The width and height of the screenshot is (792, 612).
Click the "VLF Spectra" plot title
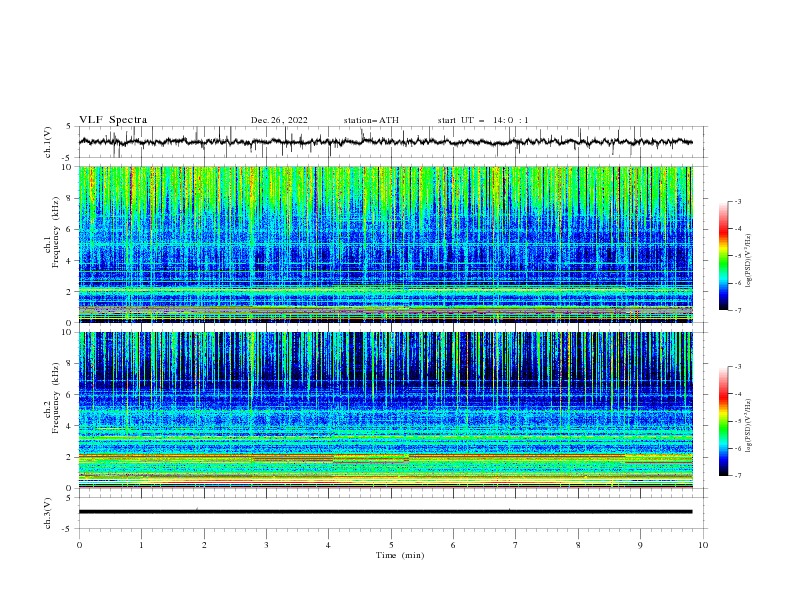(x=113, y=120)
